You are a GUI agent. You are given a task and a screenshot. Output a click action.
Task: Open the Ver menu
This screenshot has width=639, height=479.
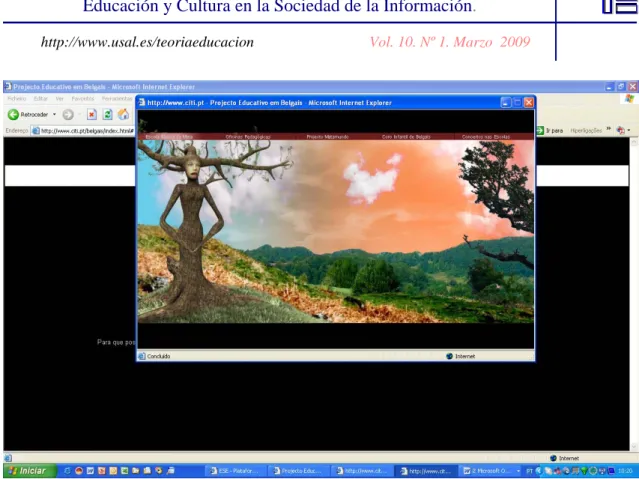click(59, 99)
